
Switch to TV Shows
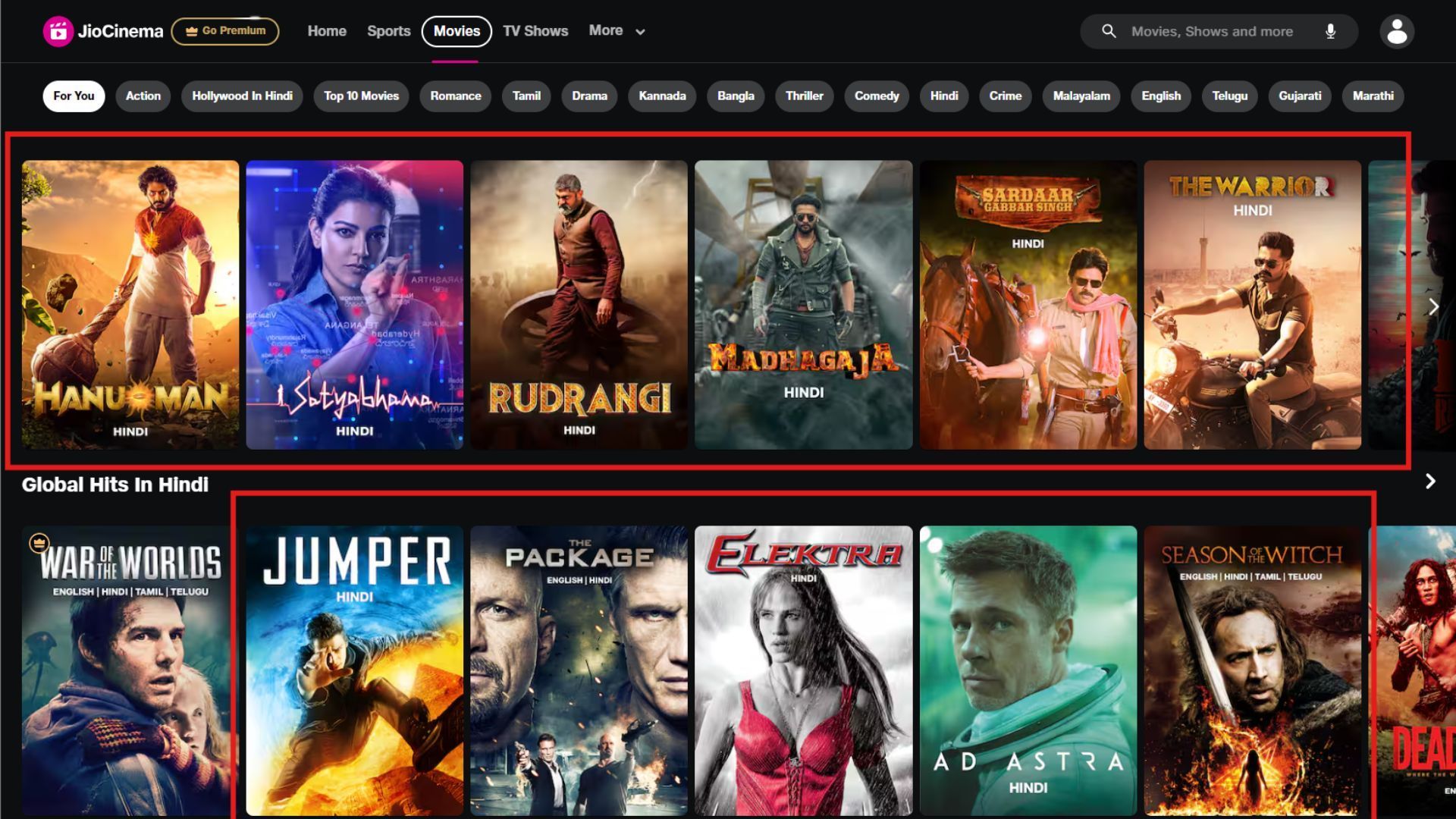pyautogui.click(x=535, y=31)
